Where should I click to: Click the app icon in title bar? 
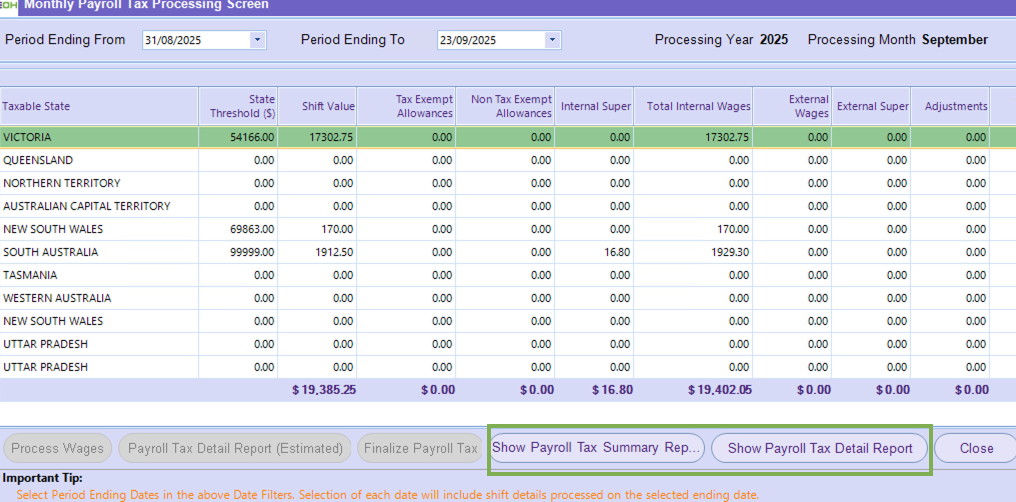8,5
